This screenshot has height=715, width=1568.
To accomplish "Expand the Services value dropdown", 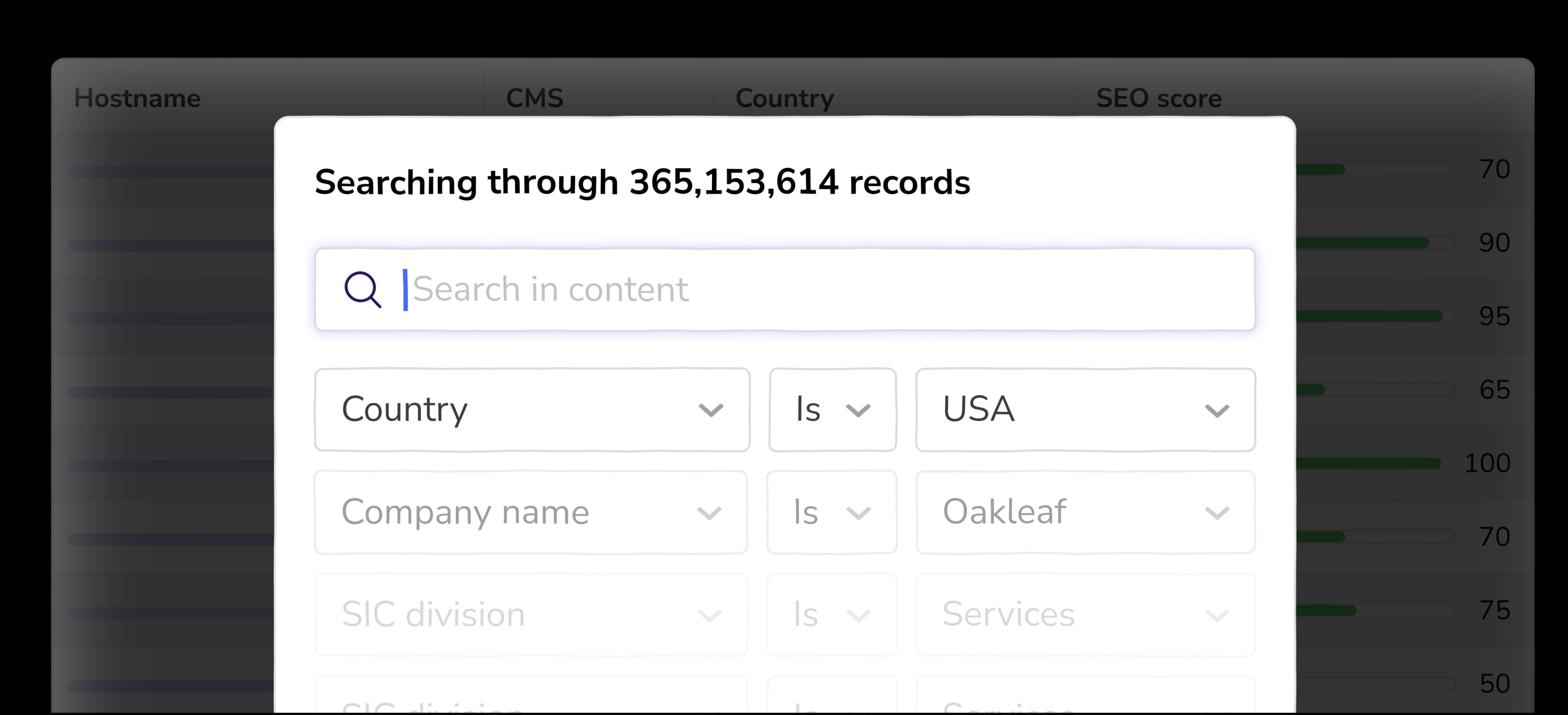I will (x=1085, y=614).
